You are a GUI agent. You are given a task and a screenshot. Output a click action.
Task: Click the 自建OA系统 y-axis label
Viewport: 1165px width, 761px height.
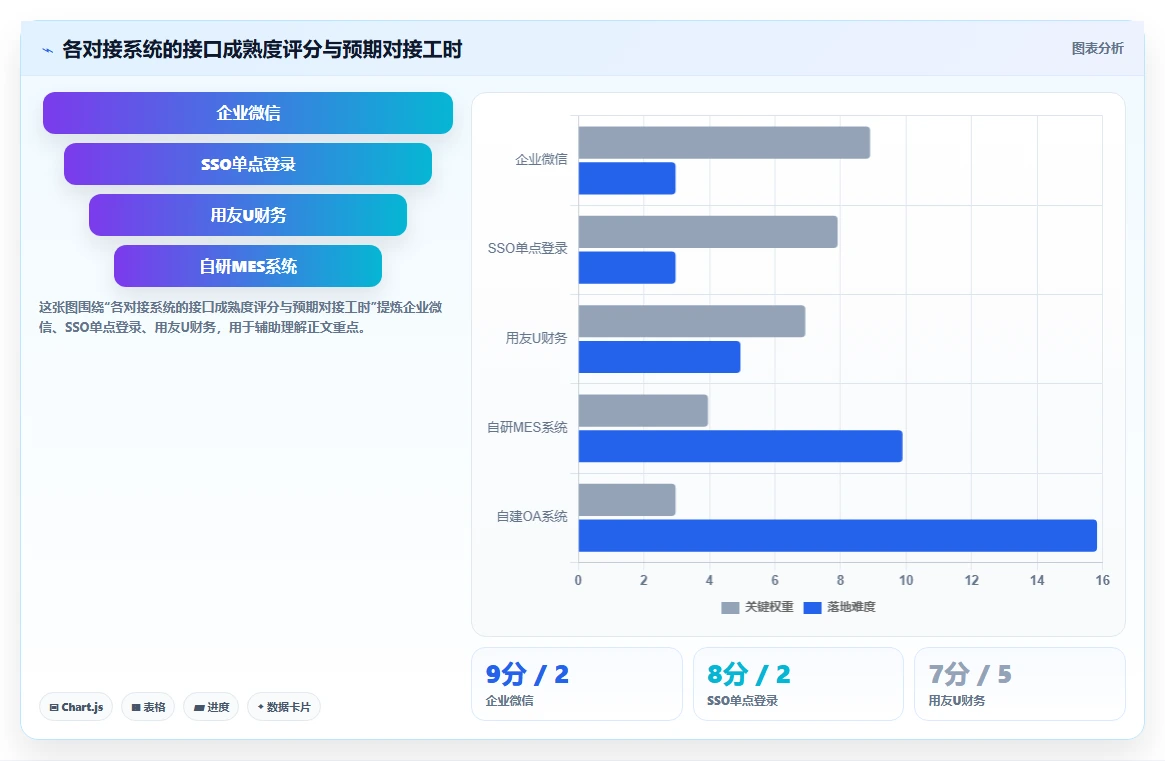[532, 516]
